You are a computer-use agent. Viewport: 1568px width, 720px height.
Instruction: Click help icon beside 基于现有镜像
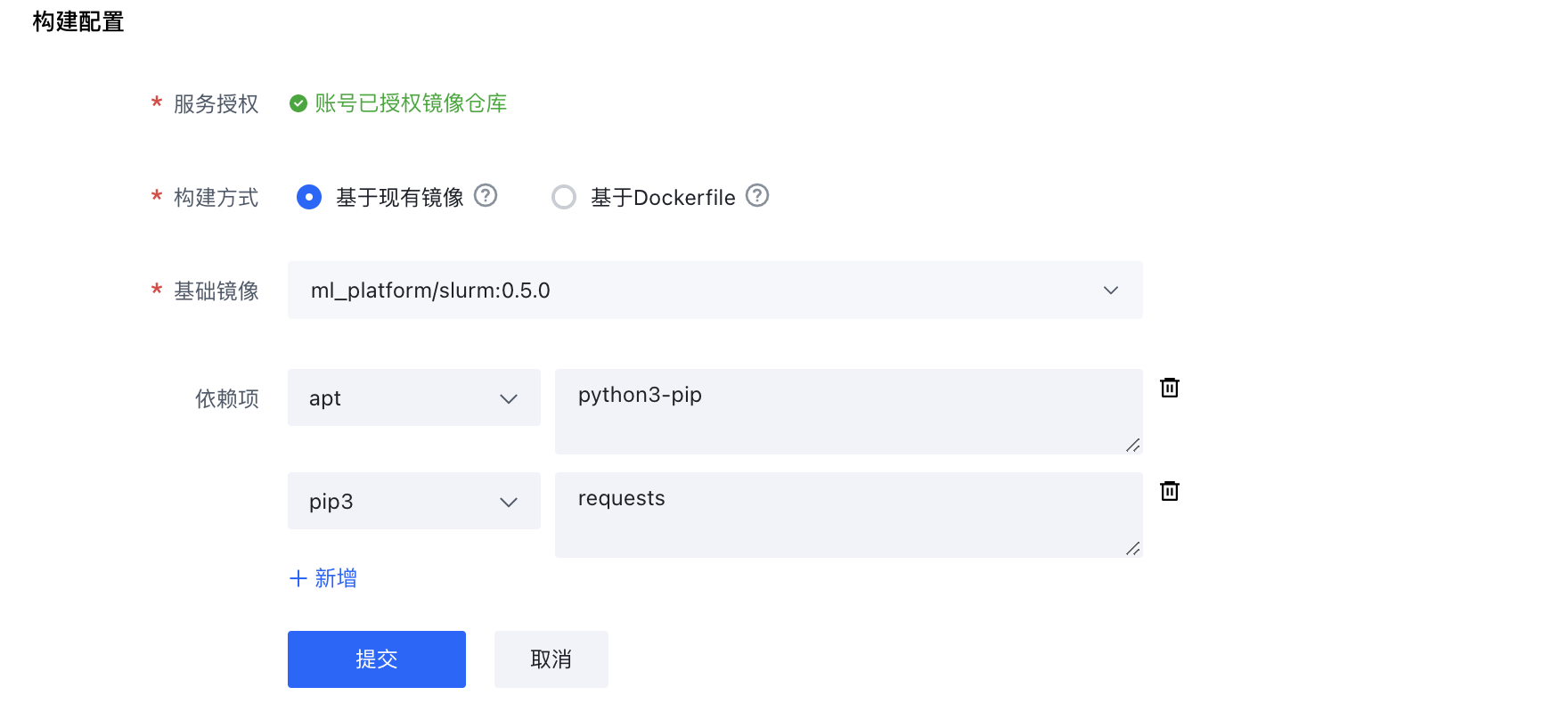point(486,195)
